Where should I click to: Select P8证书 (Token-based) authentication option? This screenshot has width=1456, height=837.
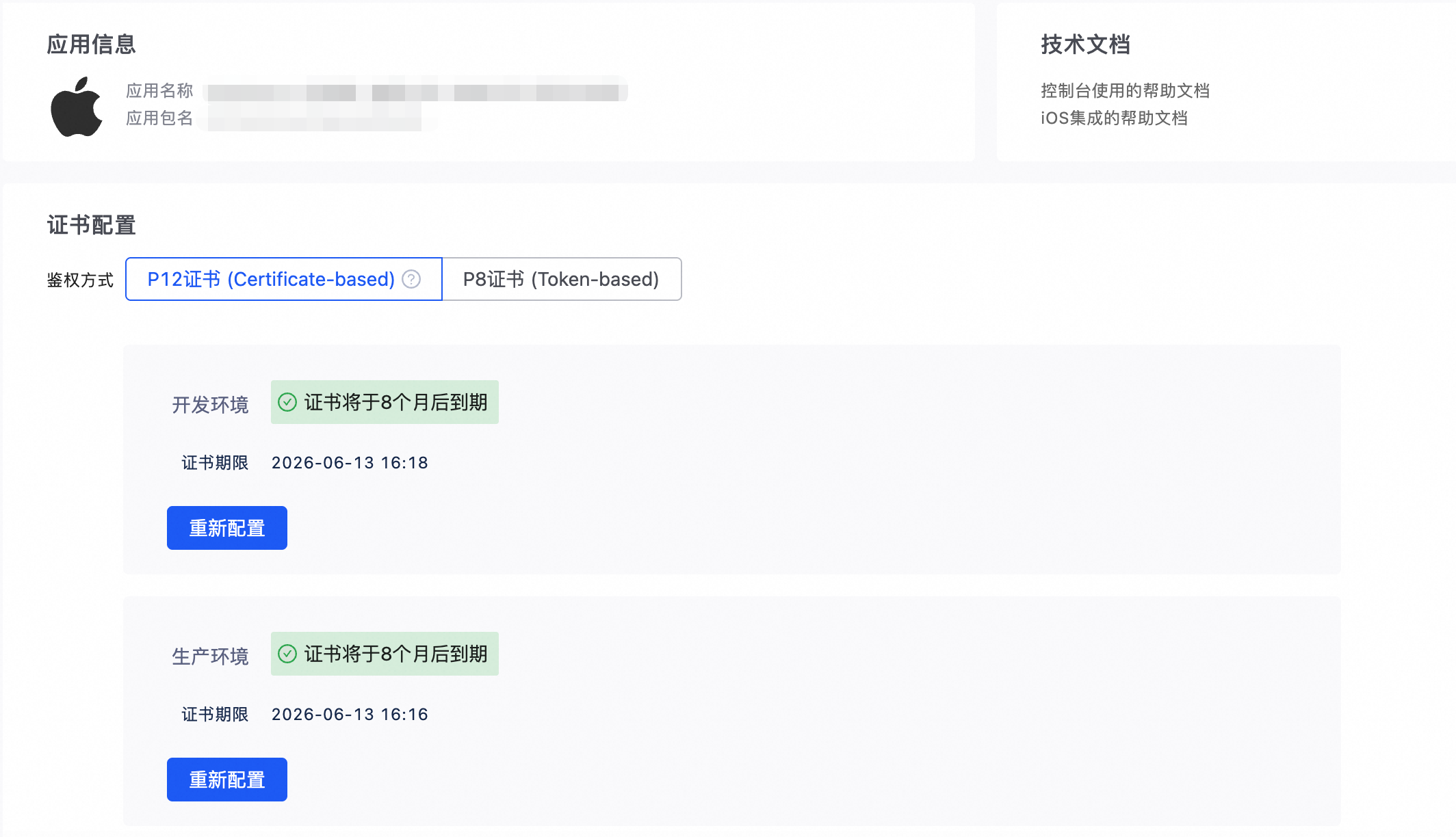pyautogui.click(x=561, y=279)
